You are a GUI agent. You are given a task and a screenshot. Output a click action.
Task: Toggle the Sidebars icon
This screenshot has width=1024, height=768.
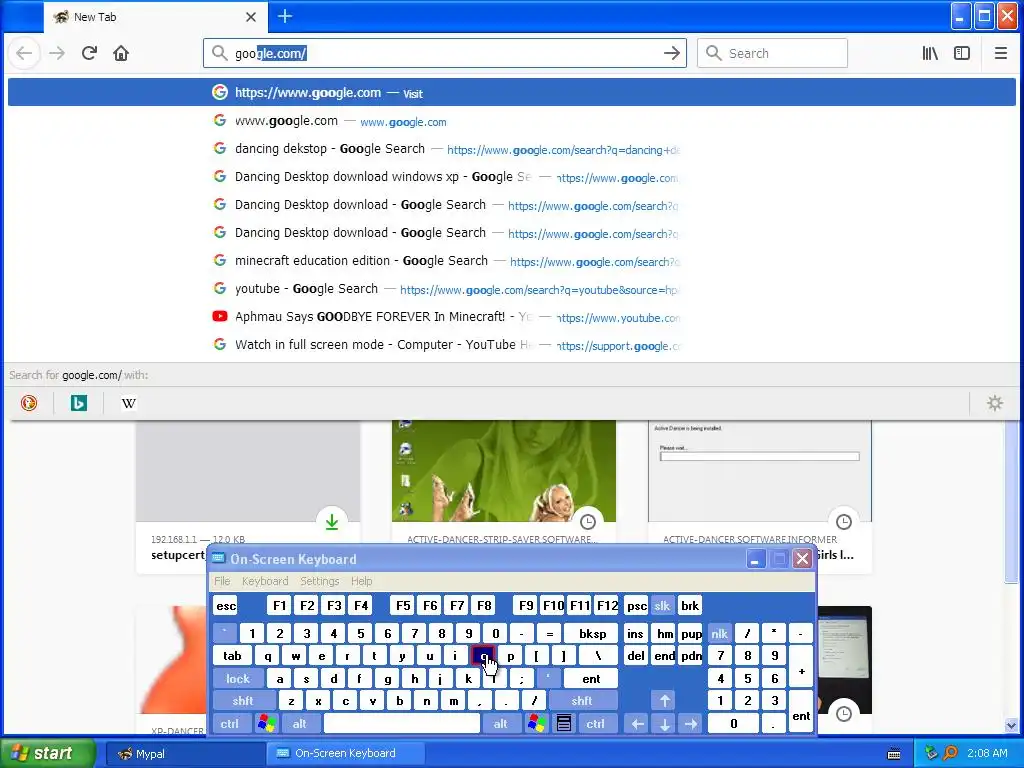(x=962, y=53)
